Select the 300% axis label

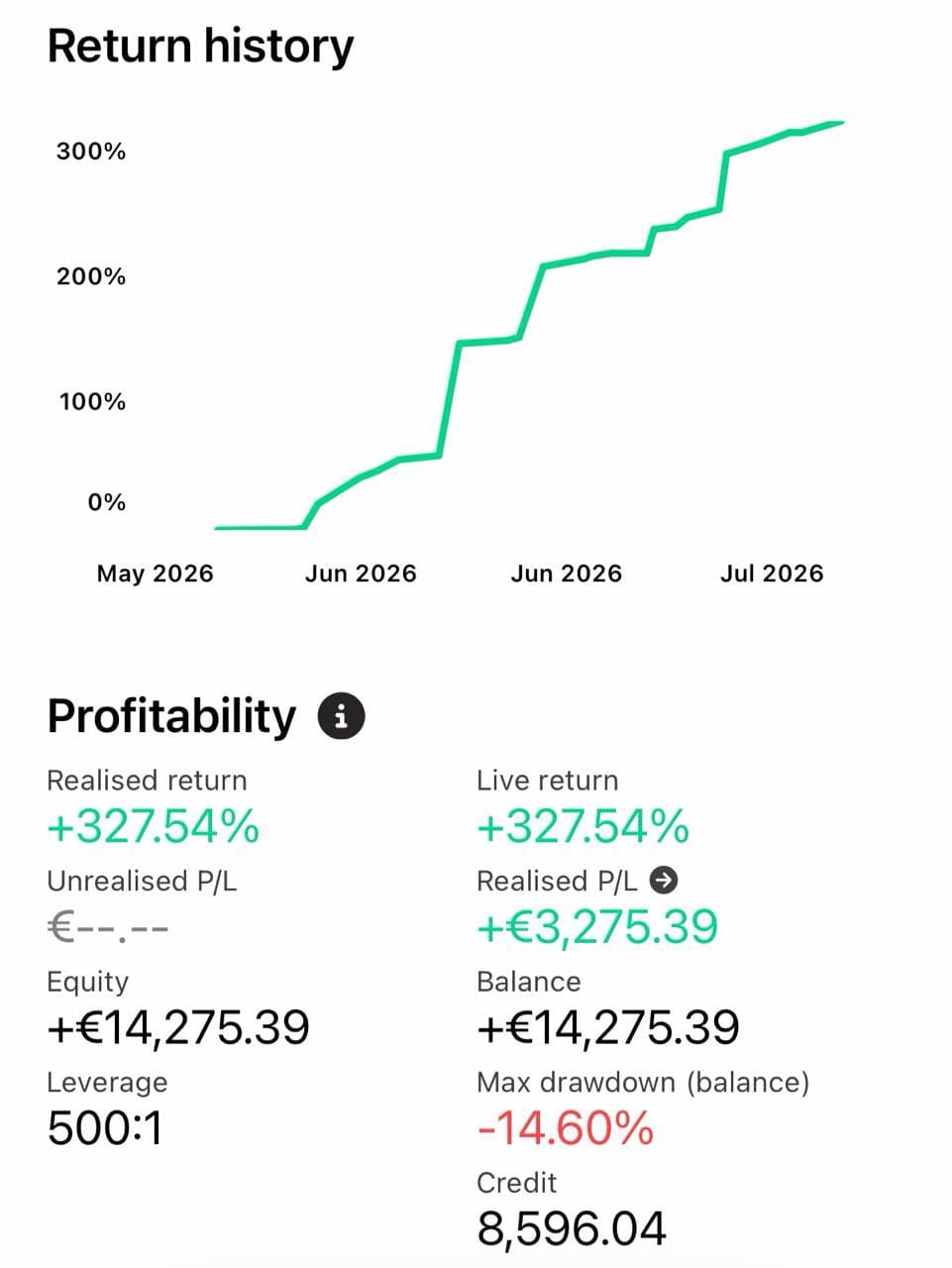tap(91, 152)
